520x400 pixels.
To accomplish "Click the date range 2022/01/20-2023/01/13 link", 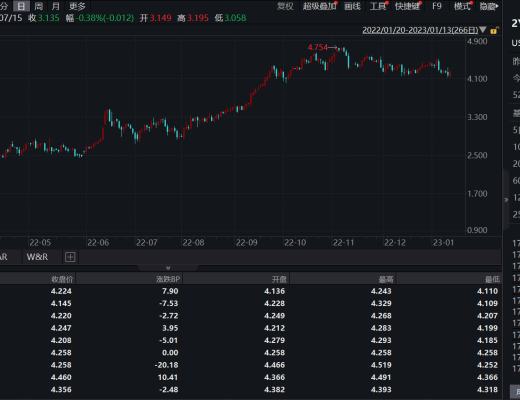I will pos(420,30).
